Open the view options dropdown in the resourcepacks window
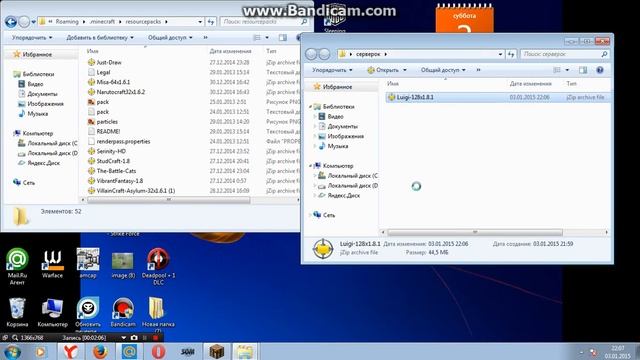This screenshot has height=360, width=640. point(267,38)
